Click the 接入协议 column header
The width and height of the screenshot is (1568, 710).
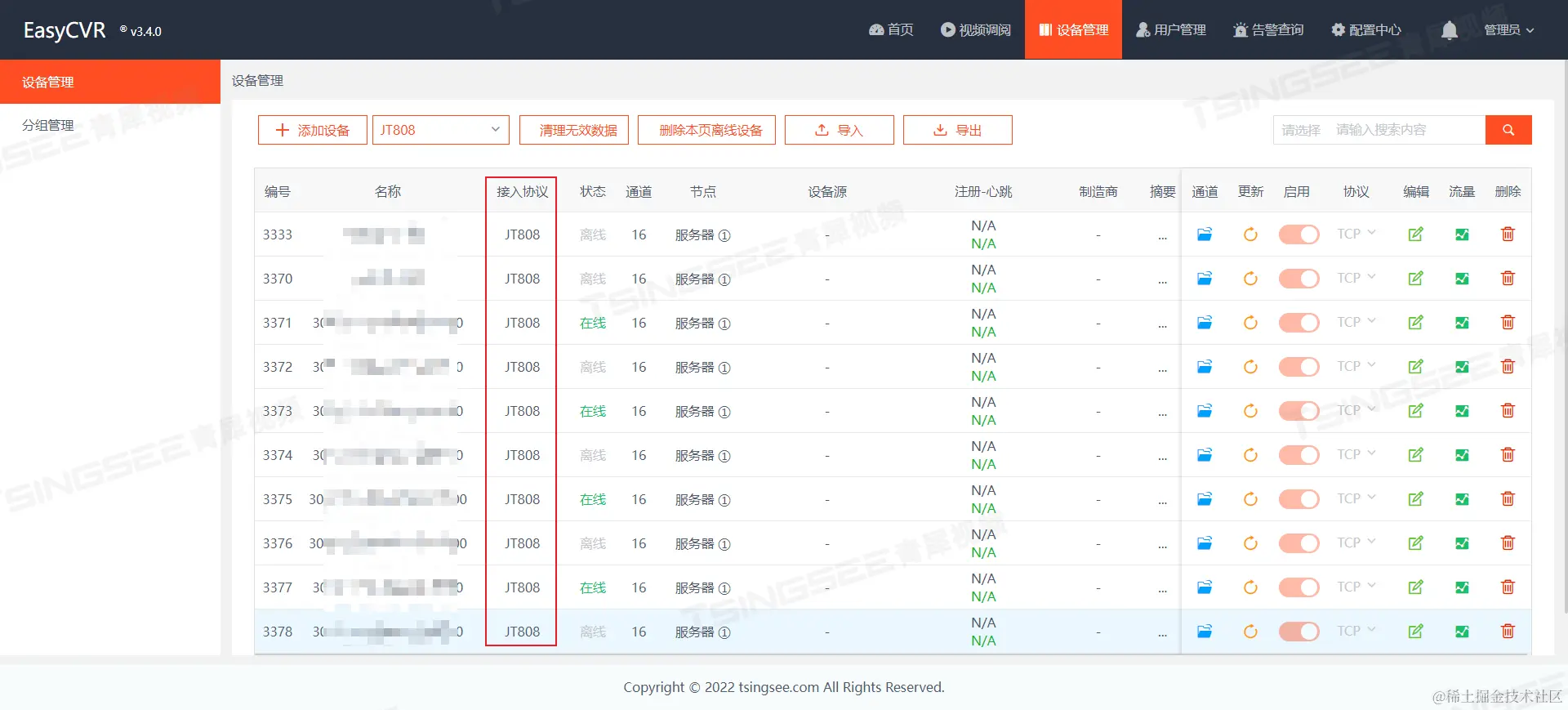click(x=523, y=191)
